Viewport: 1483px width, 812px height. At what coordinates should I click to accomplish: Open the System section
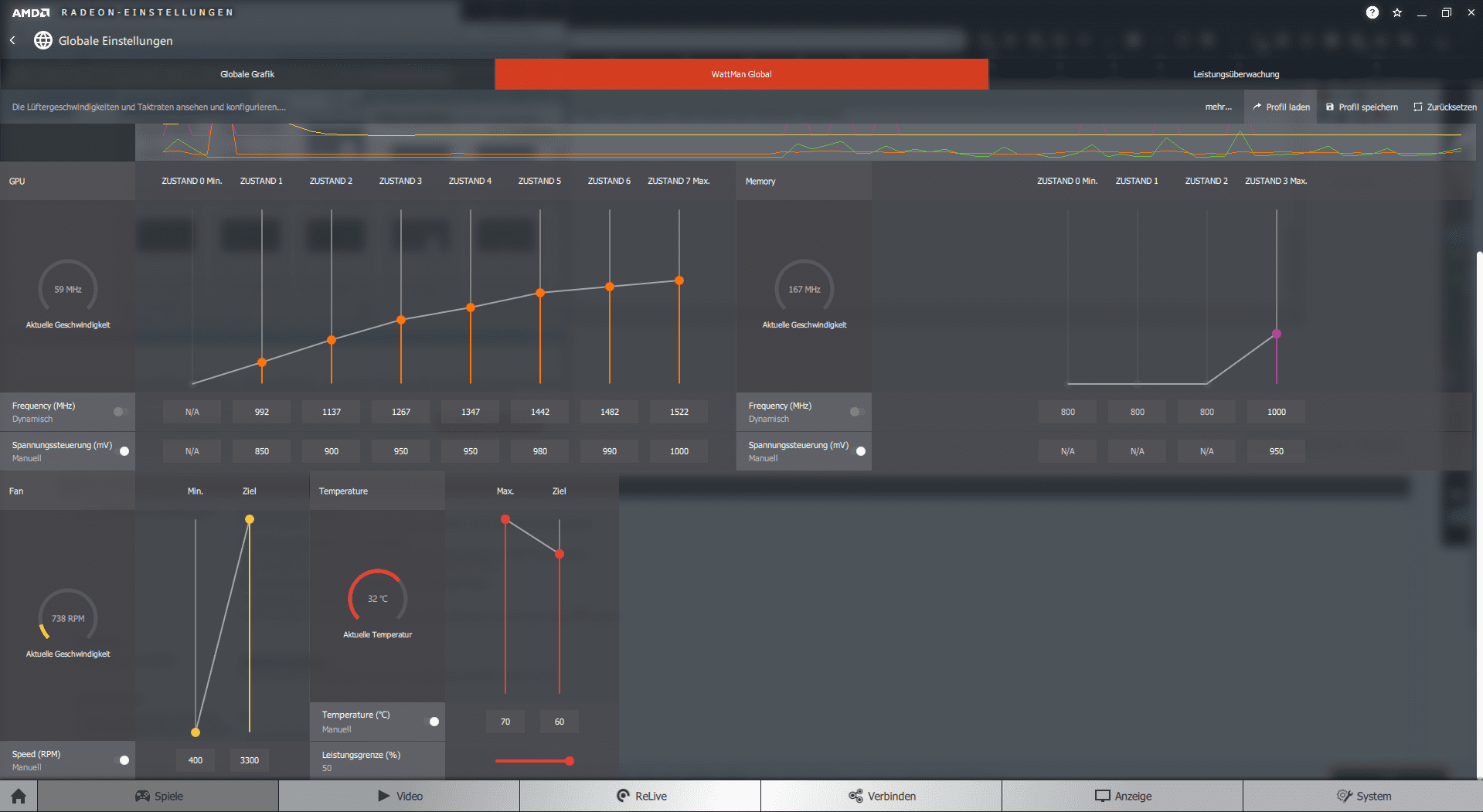(1363, 796)
